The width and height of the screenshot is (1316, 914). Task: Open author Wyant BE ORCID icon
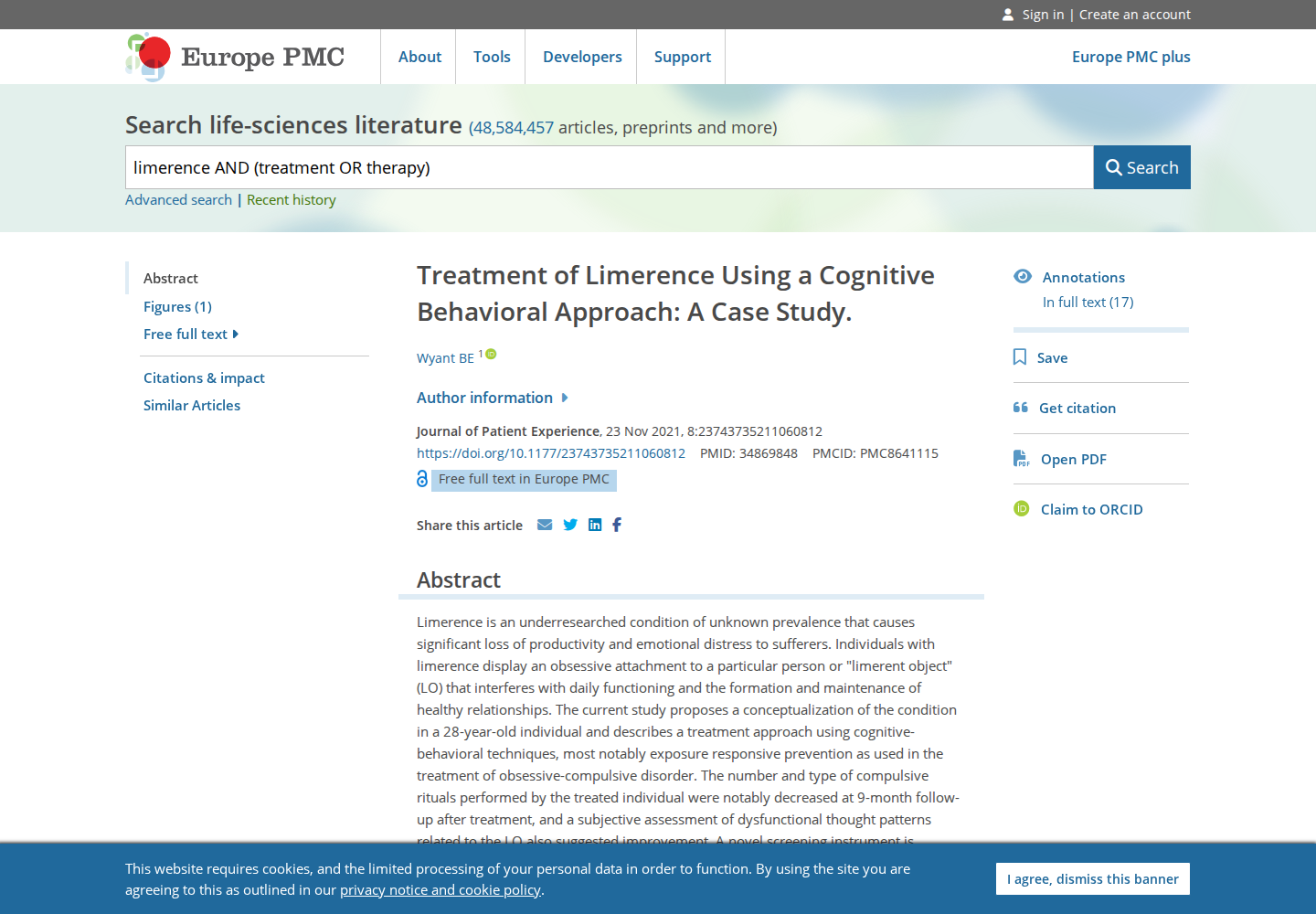[491, 354]
